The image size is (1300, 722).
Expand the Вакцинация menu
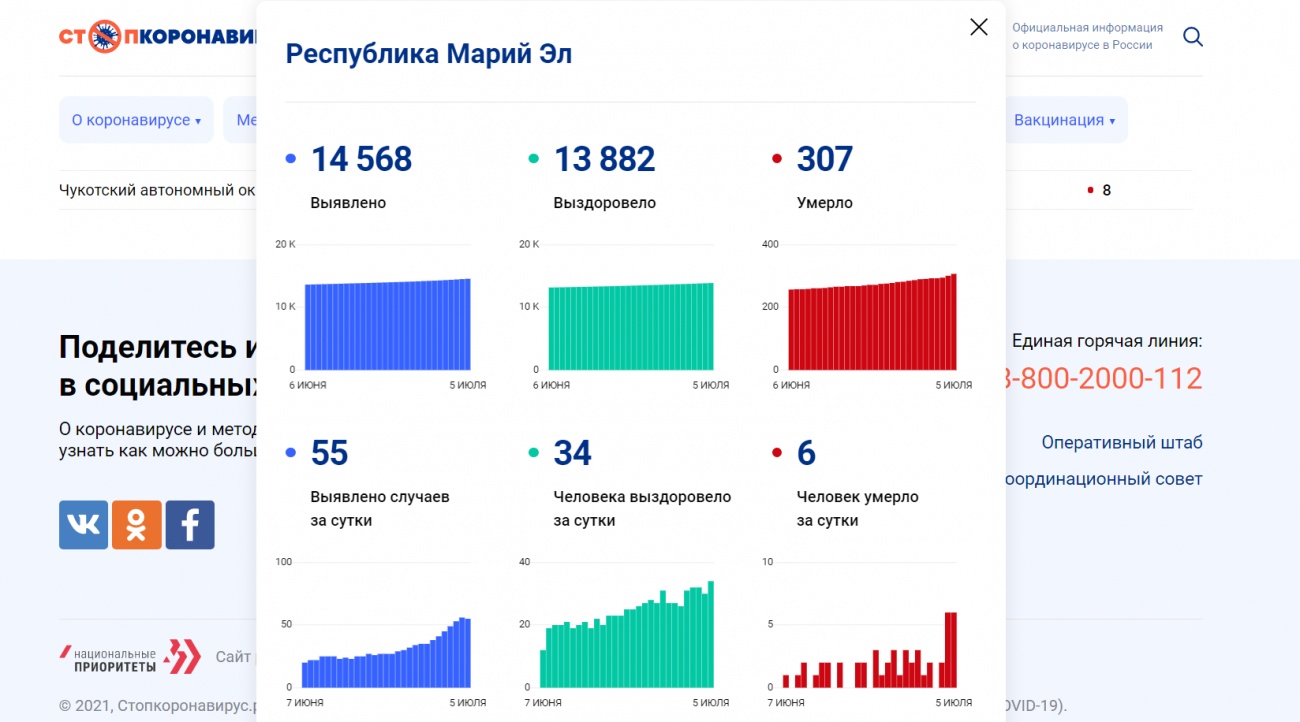pos(1064,120)
